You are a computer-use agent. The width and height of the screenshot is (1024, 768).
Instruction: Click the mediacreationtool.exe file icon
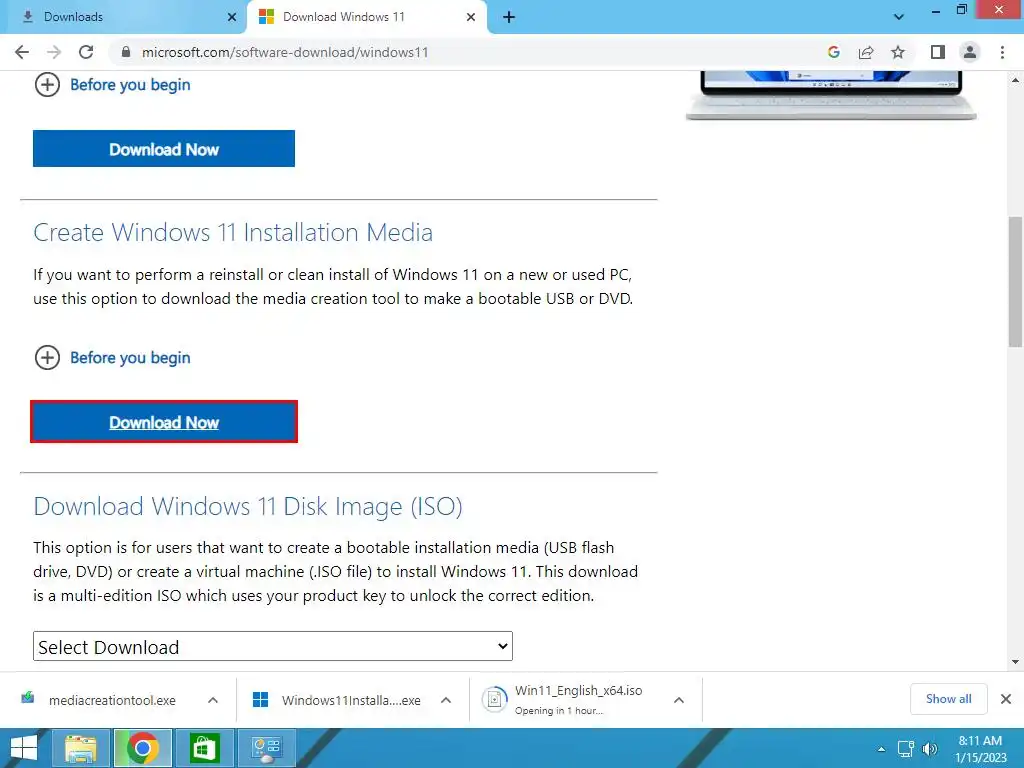point(27,699)
